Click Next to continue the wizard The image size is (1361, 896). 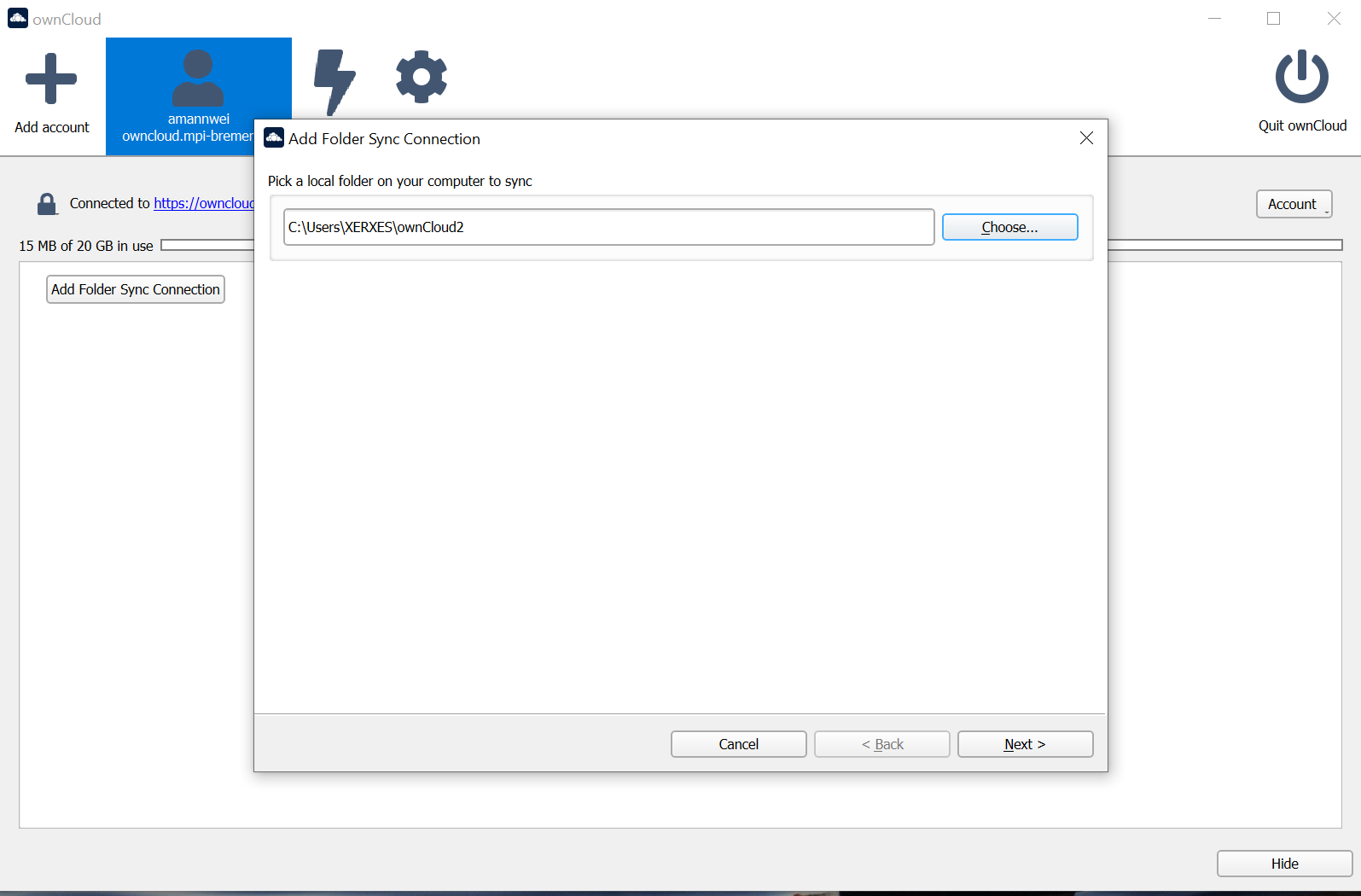point(1025,744)
